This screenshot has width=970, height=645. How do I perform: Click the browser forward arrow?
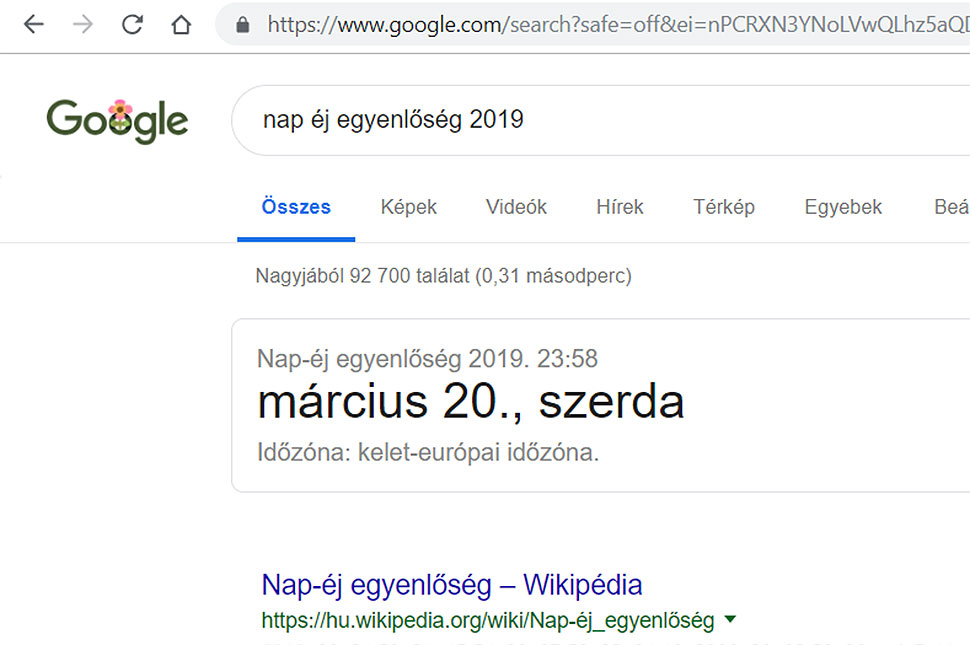(x=83, y=25)
